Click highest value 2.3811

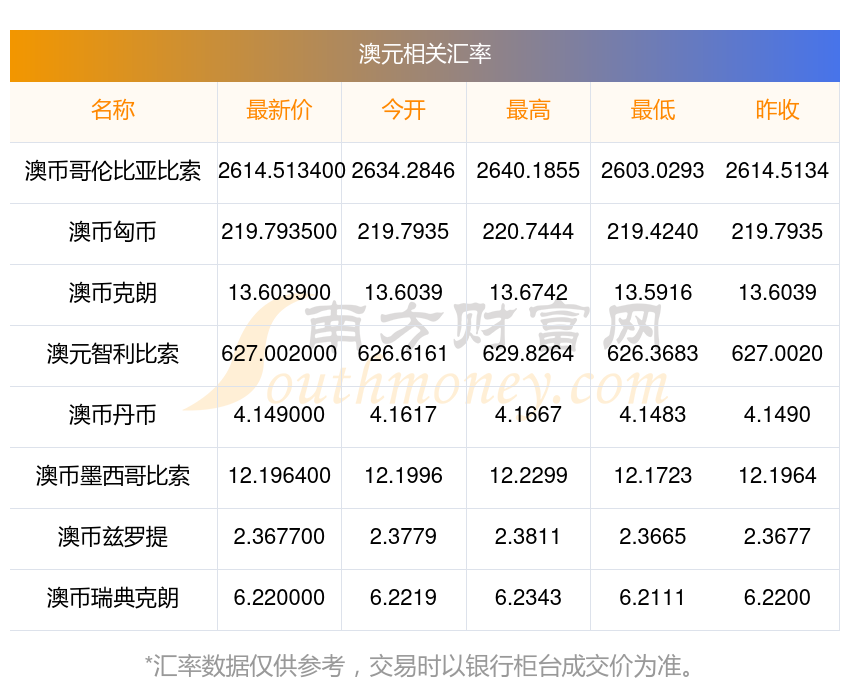(528, 537)
